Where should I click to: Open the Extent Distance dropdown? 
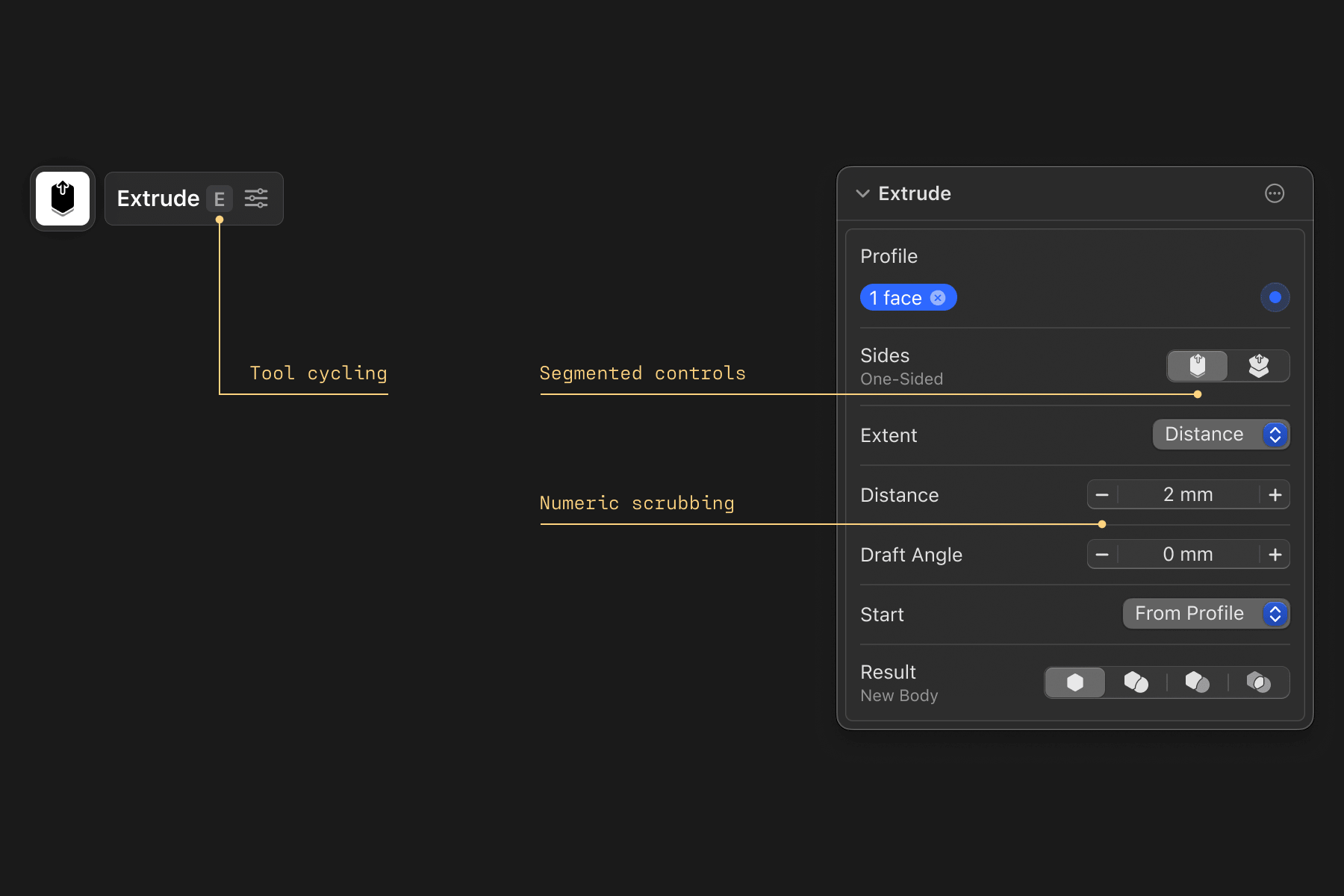click(x=1222, y=435)
